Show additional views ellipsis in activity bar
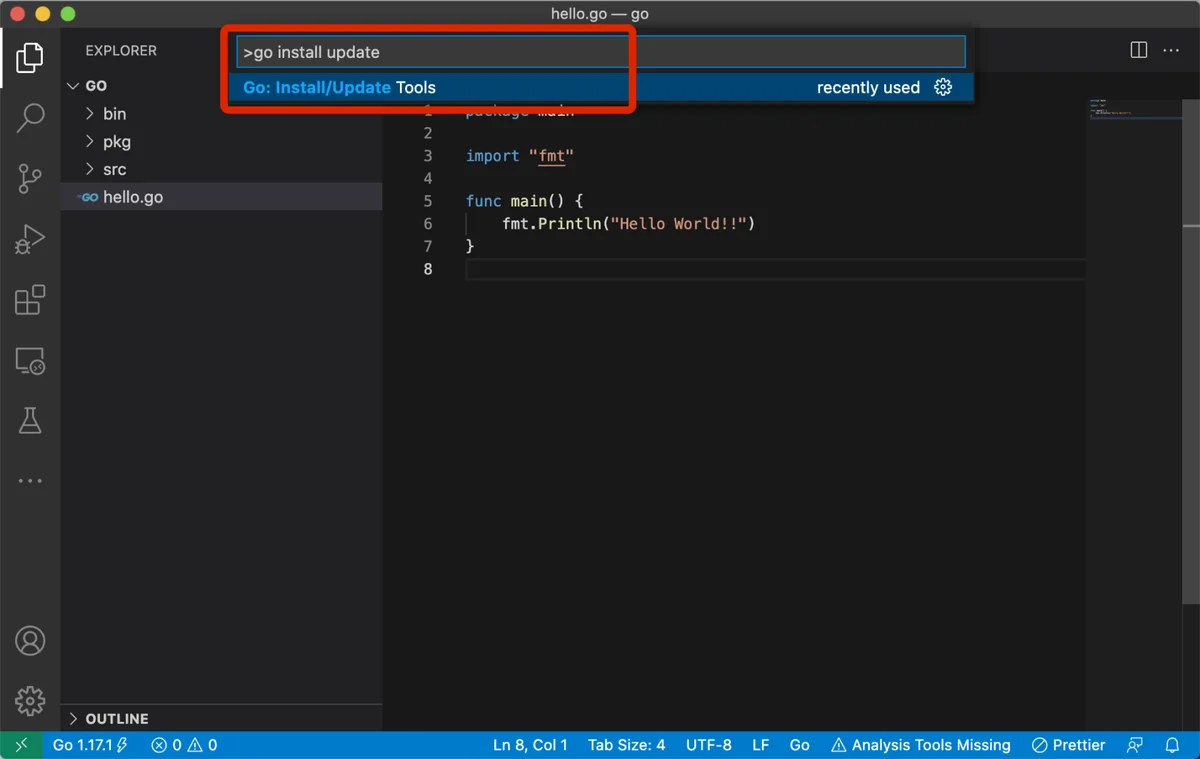The width and height of the screenshot is (1200, 759). point(30,481)
